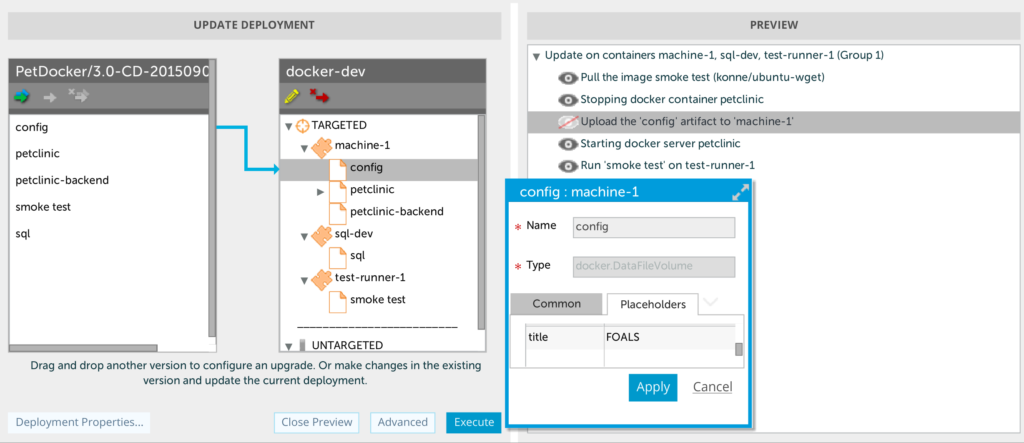Toggle eye icon for 'Stopping docker container petclinic'
Screen dimensions: 1024x443
(568, 99)
